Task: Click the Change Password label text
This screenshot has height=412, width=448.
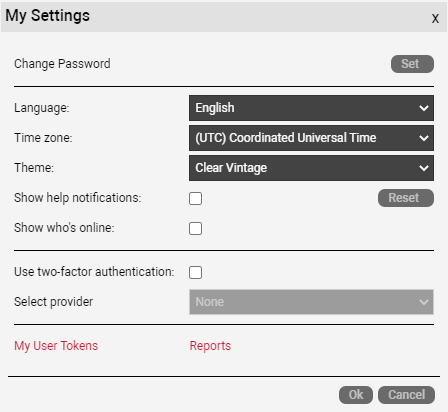Action: coord(62,64)
